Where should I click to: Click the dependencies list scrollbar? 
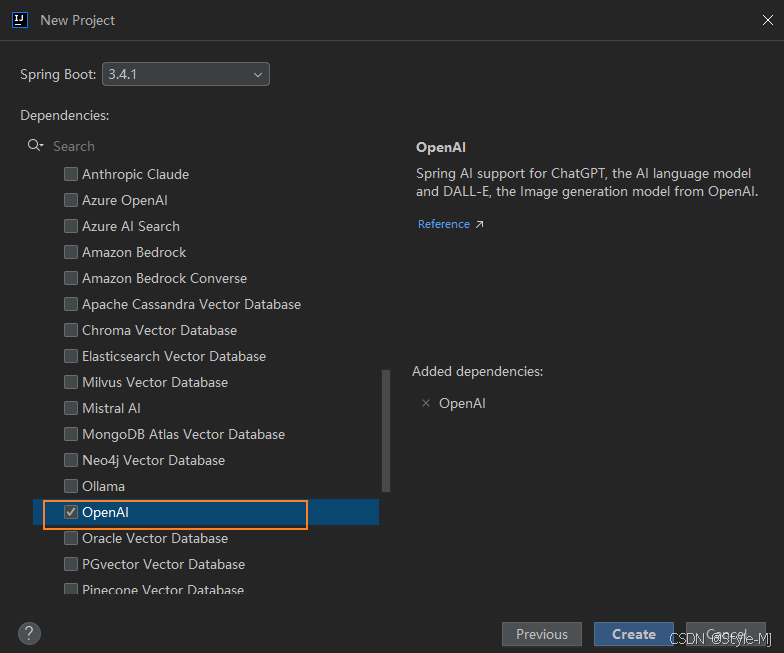(386, 431)
